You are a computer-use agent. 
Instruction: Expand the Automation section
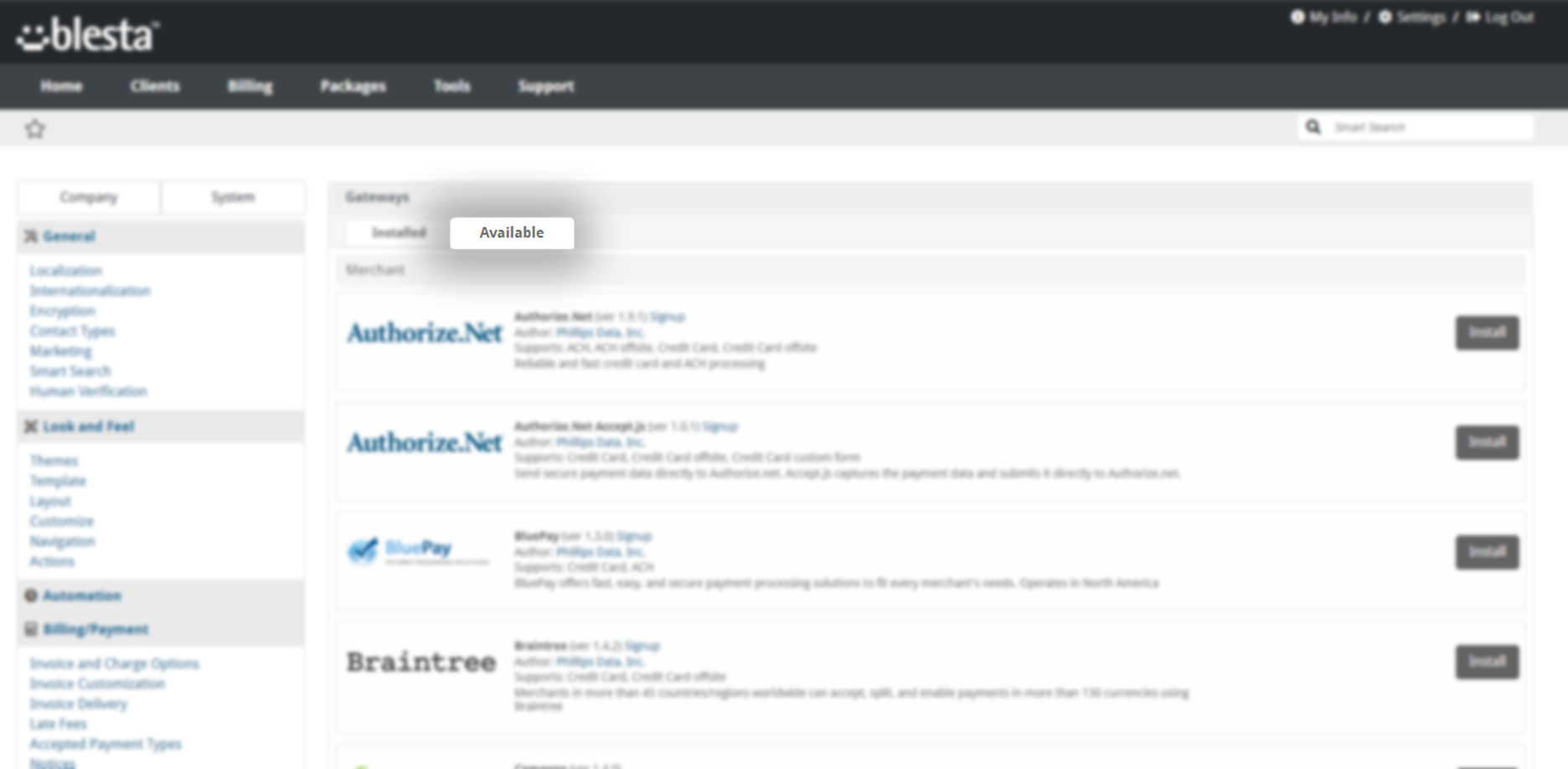[x=82, y=596]
